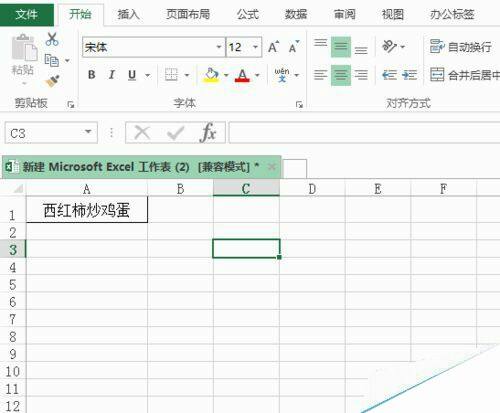Open the font size dropdown
Viewport: 500px width, 413px height.
tap(255, 47)
